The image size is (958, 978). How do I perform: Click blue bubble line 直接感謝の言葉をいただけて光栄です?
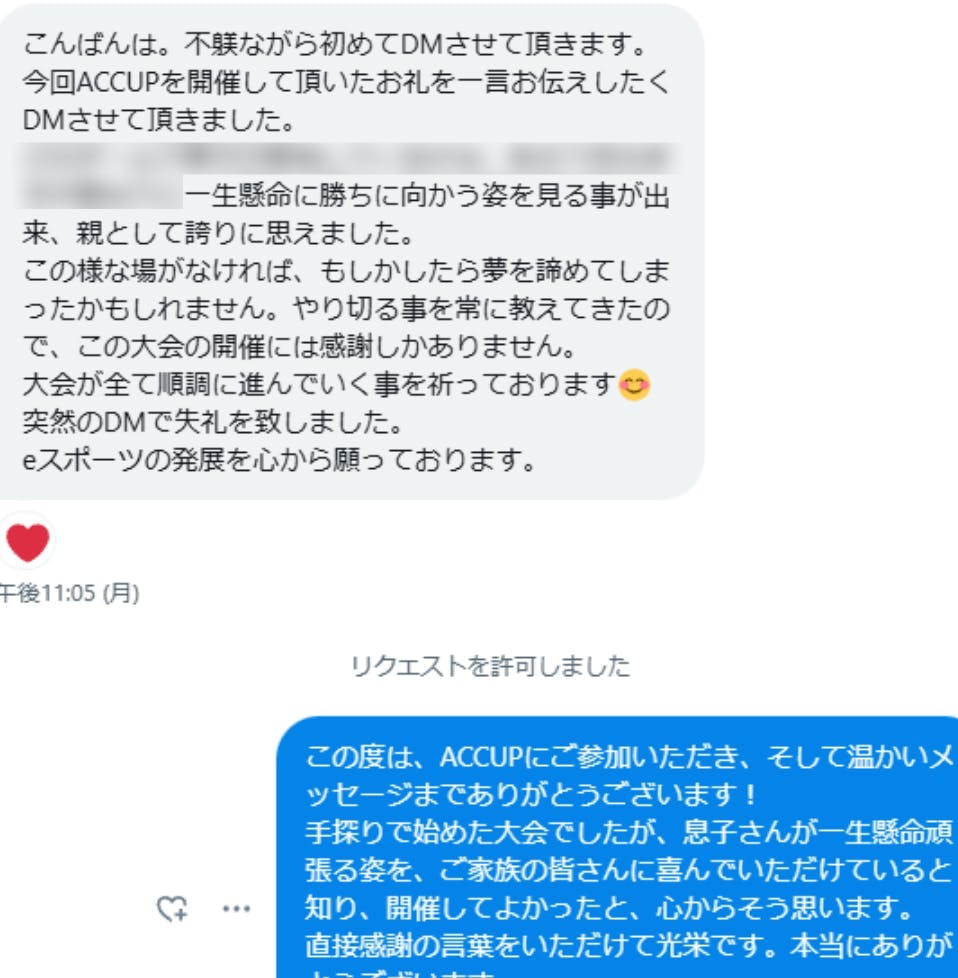[630, 946]
